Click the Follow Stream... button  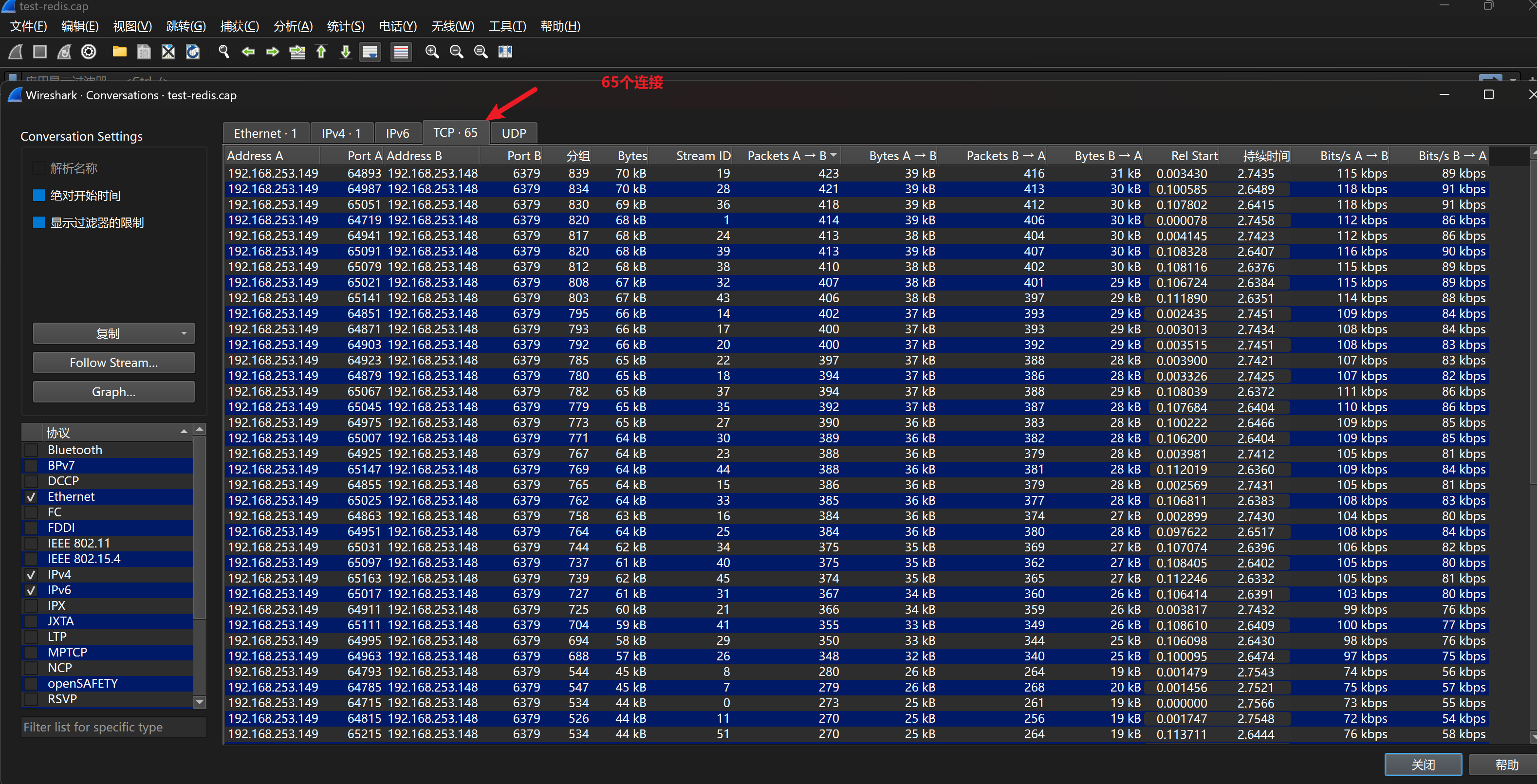pyautogui.click(x=113, y=363)
